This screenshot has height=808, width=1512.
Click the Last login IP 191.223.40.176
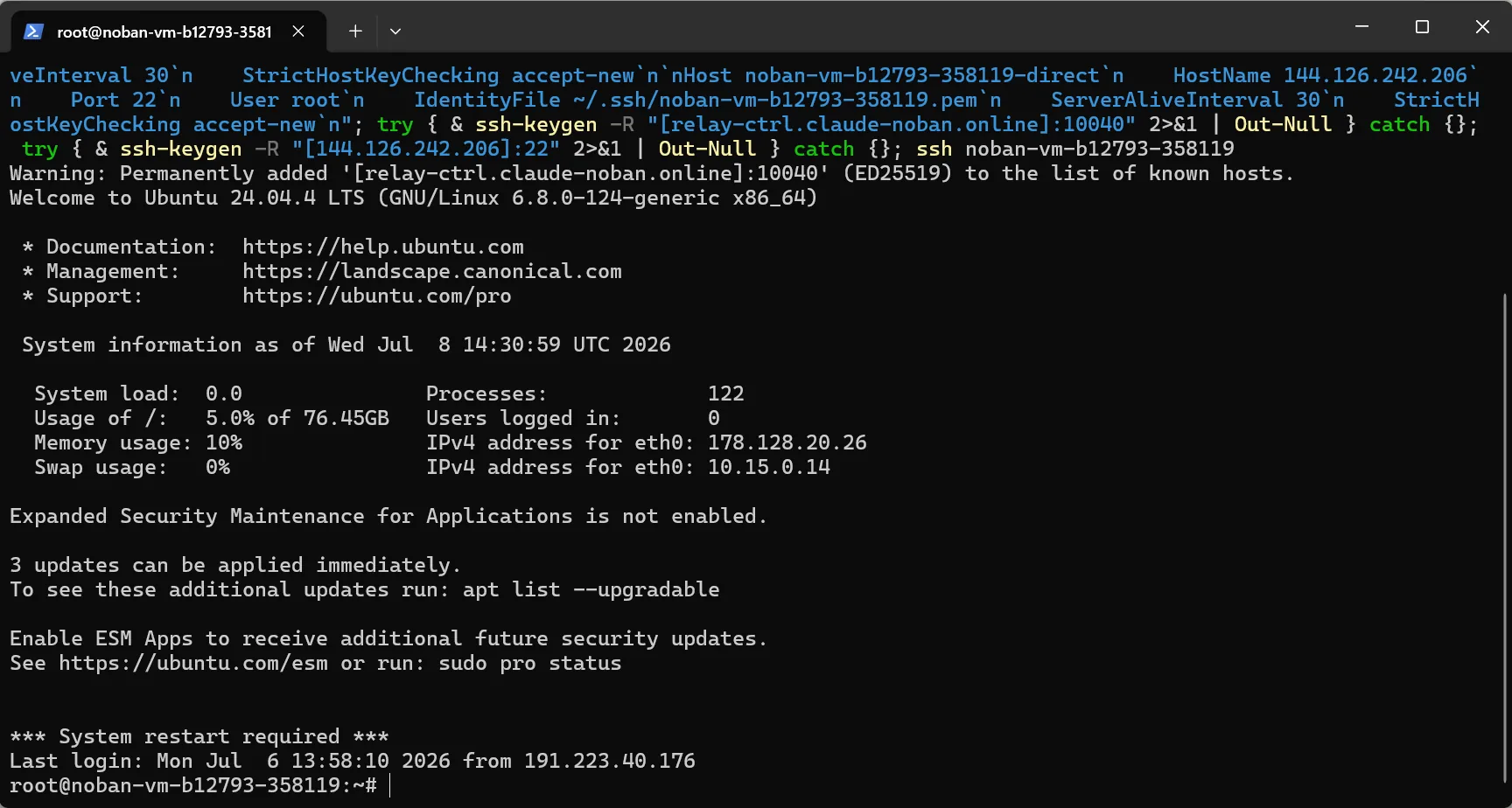(610, 762)
